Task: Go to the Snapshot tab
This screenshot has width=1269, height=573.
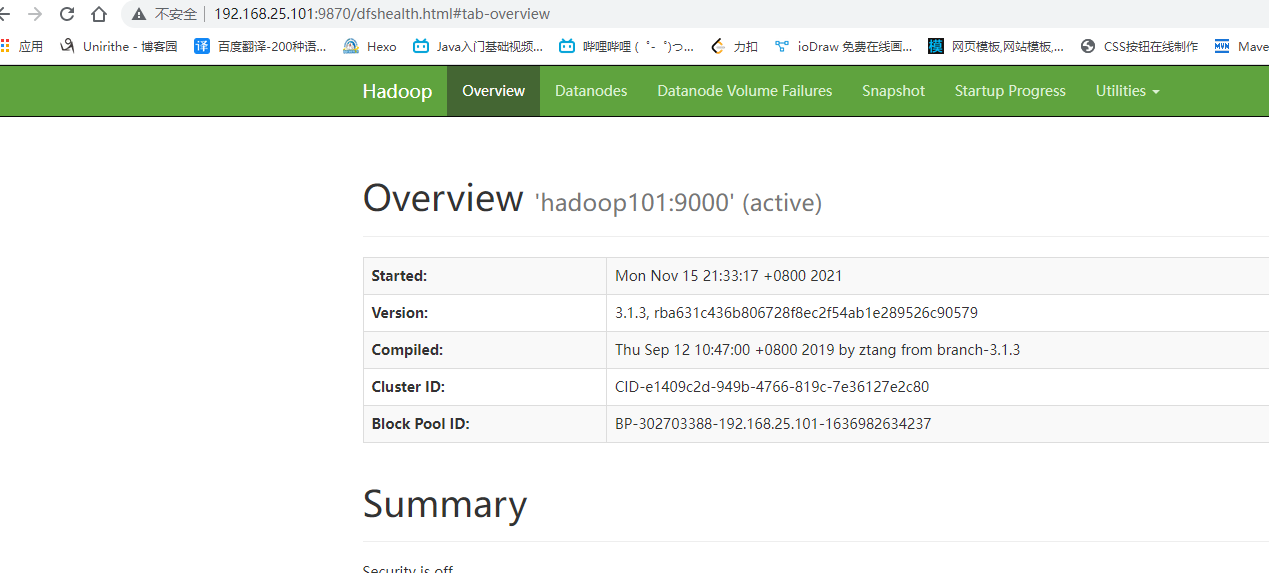Action: pos(893,91)
